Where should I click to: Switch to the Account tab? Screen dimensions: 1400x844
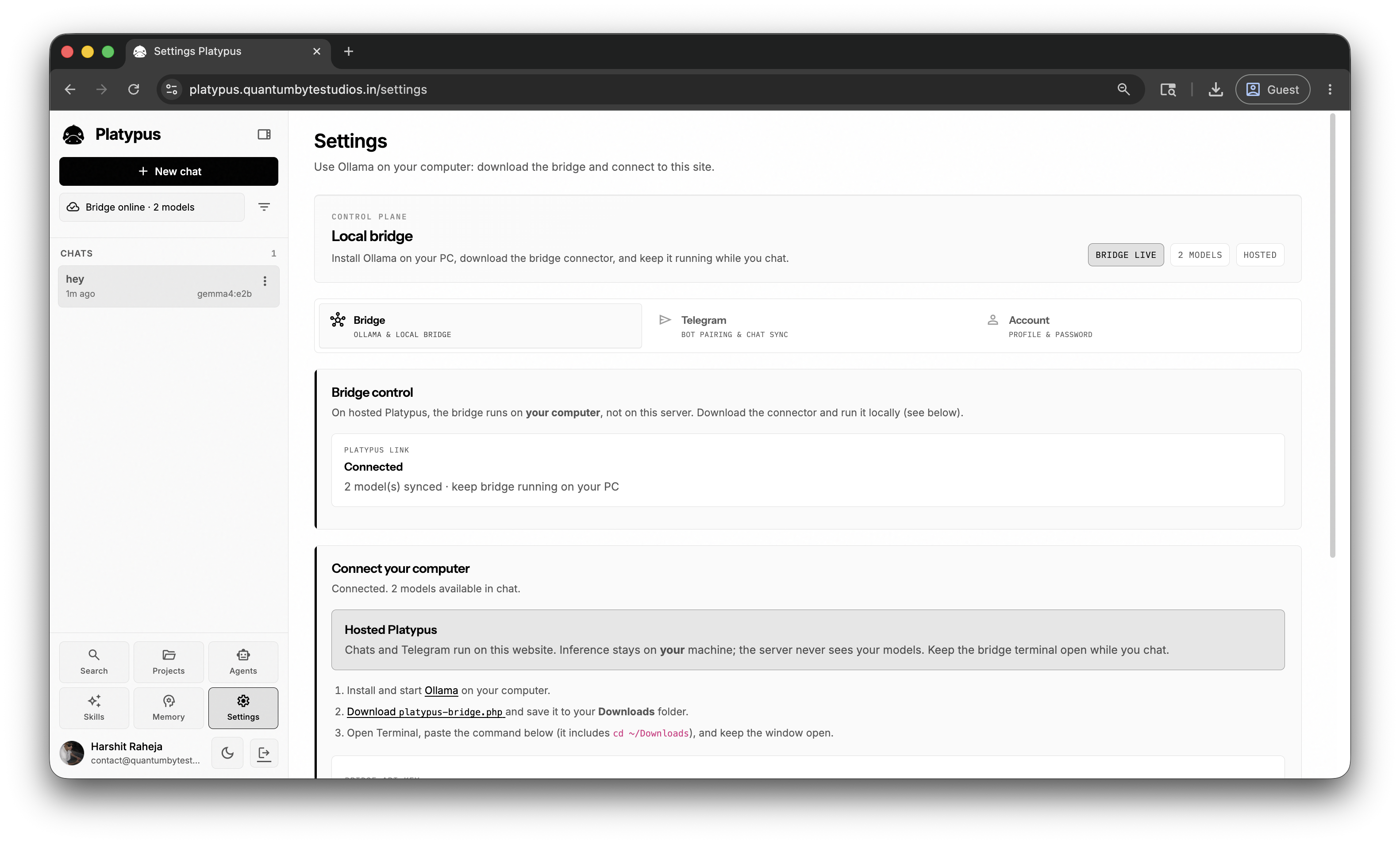click(1135, 326)
